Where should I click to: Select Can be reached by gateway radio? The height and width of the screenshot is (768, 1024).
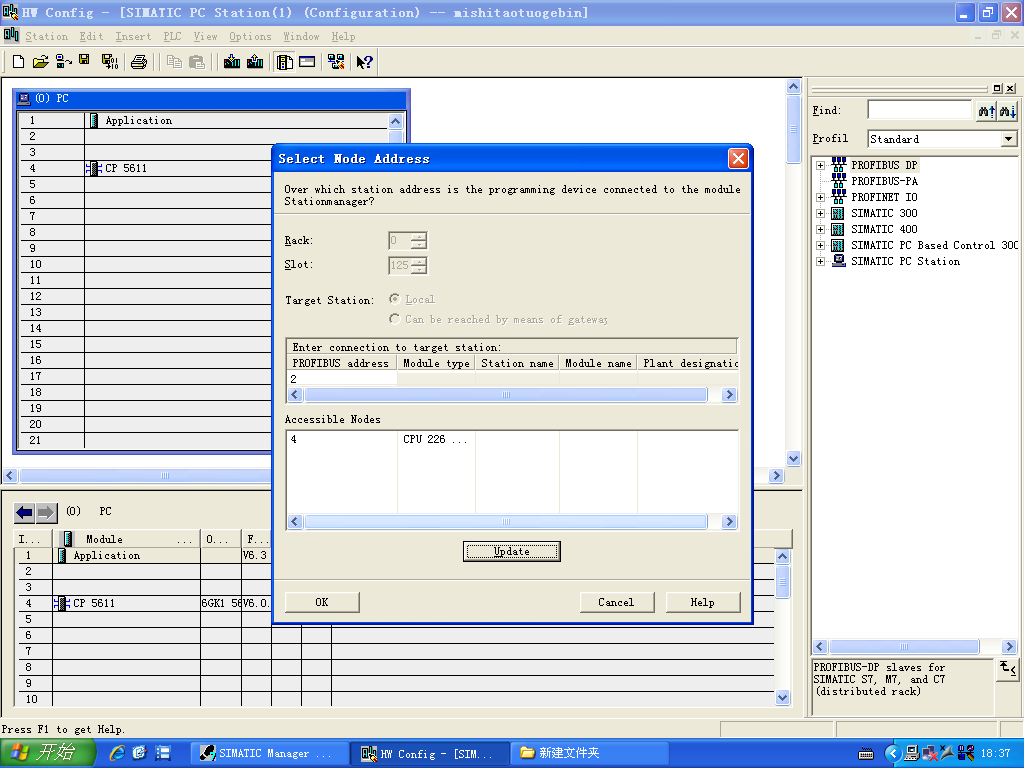point(394,319)
